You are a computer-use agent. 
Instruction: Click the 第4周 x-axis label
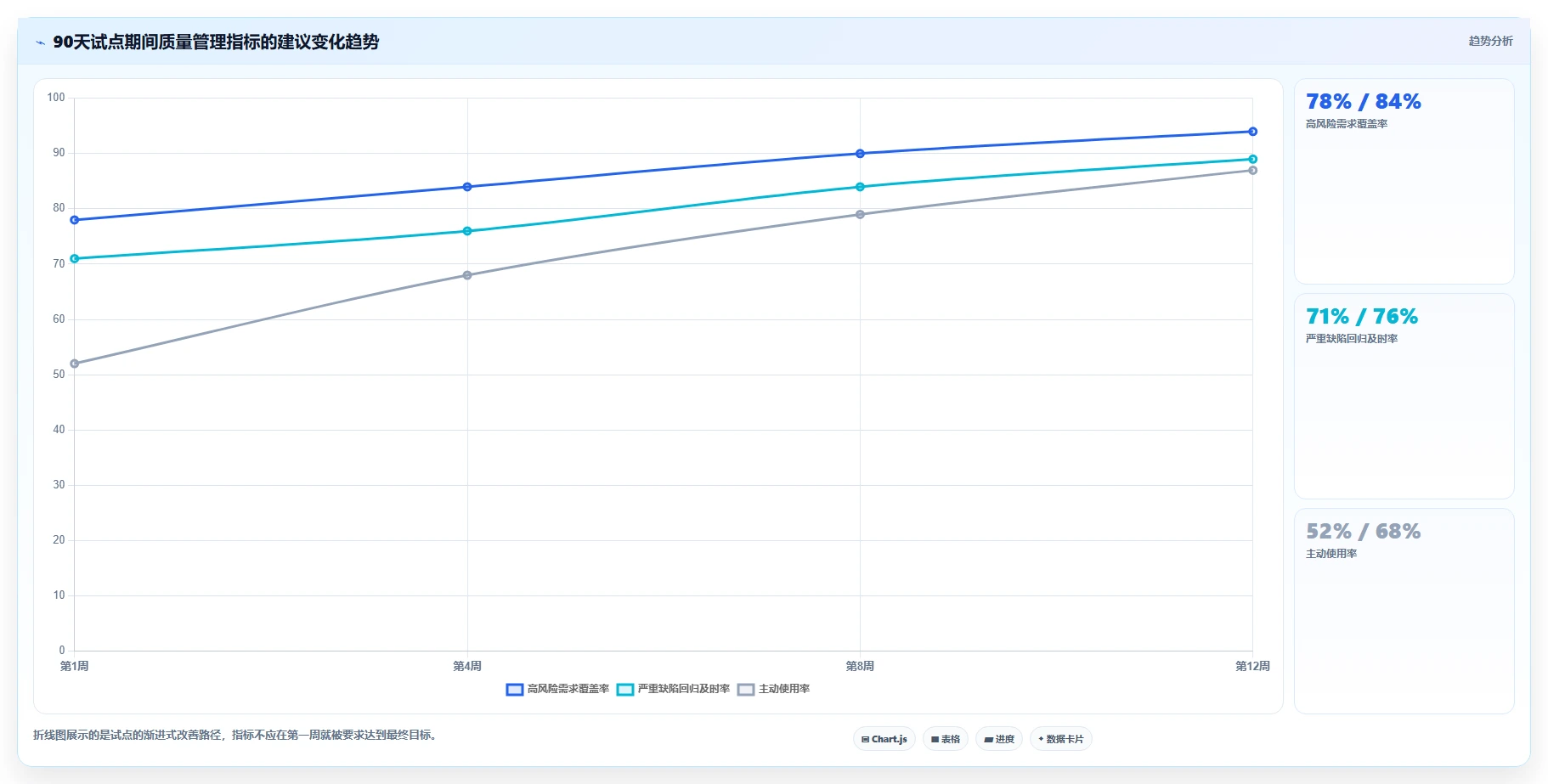point(467,666)
